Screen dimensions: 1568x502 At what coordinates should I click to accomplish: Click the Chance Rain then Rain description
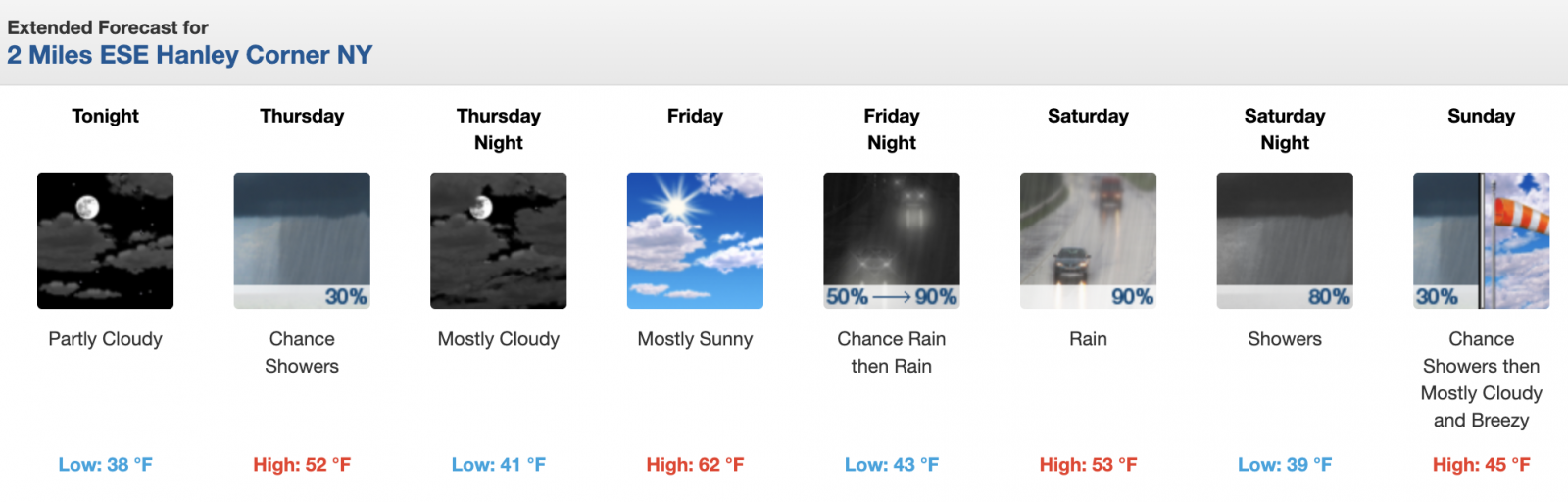coord(891,352)
